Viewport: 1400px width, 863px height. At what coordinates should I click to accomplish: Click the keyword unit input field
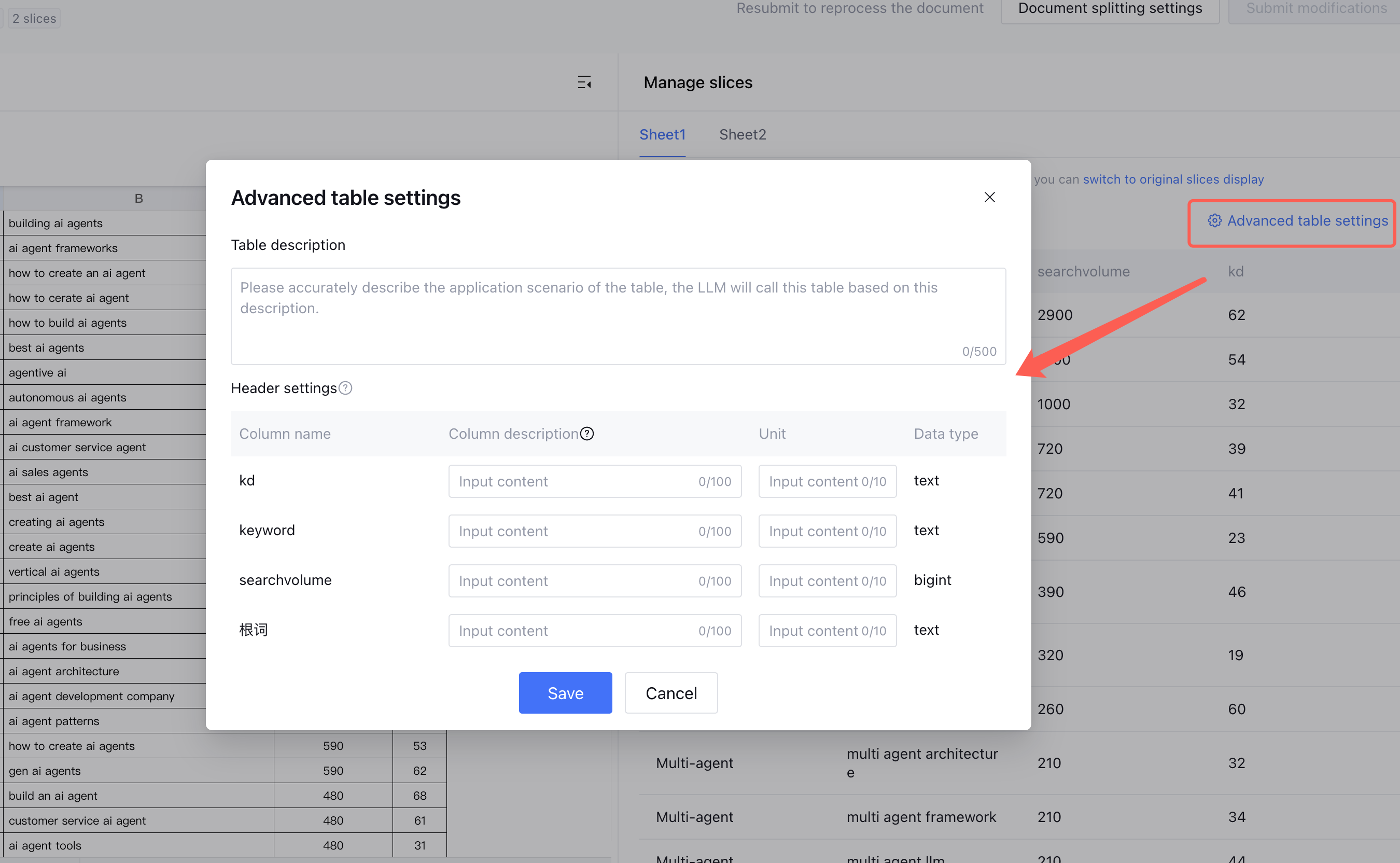click(827, 531)
